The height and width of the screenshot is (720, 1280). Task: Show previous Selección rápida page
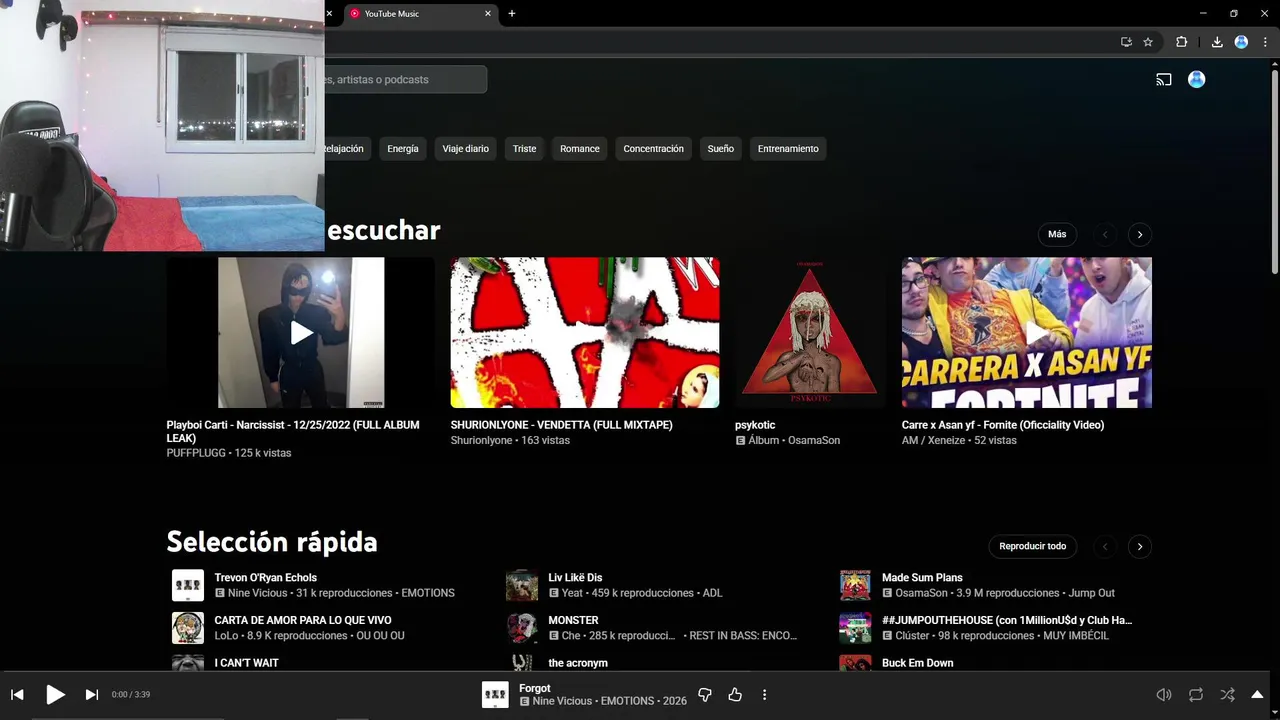coord(1105,547)
